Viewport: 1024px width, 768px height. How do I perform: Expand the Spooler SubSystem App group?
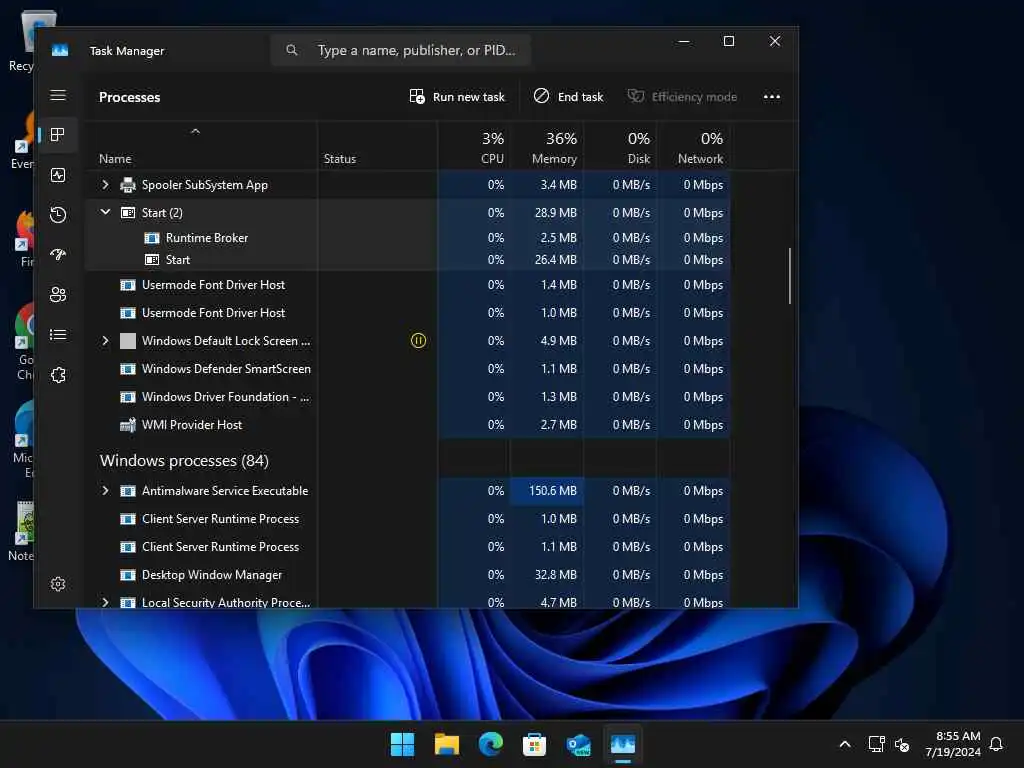click(x=105, y=185)
